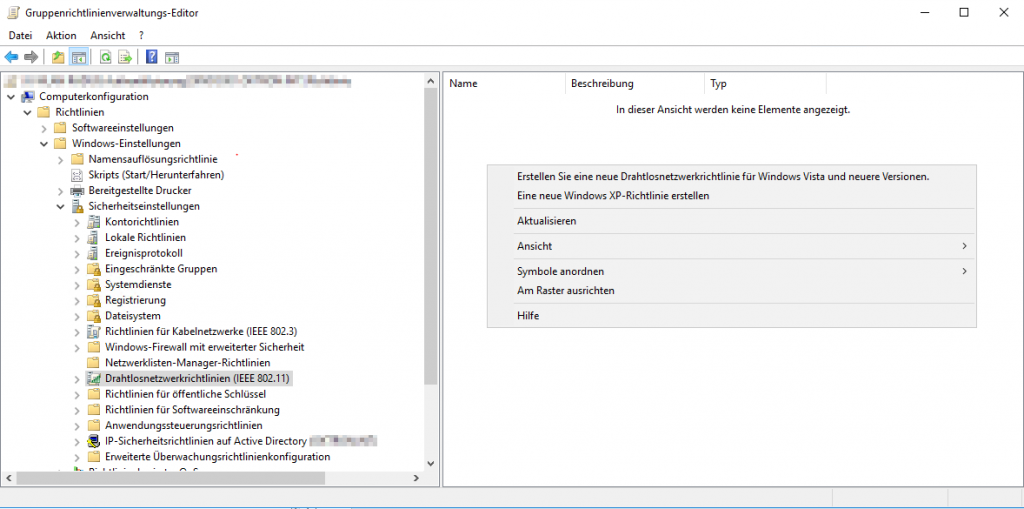
Task: Collapse the Sicherheitseinstellungen node
Action: tap(61, 206)
